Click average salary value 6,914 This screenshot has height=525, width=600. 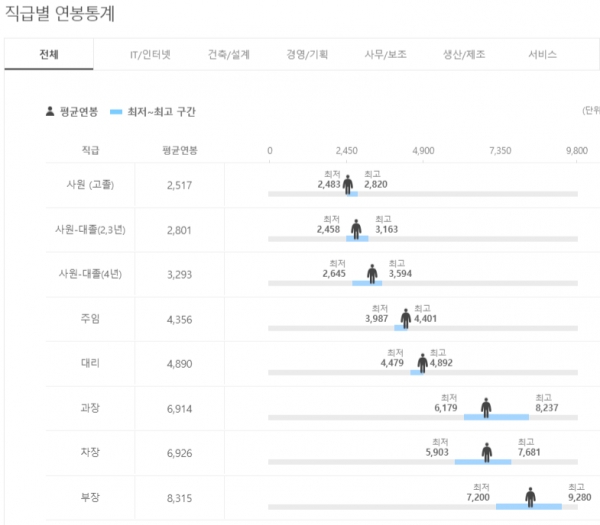[179, 409]
